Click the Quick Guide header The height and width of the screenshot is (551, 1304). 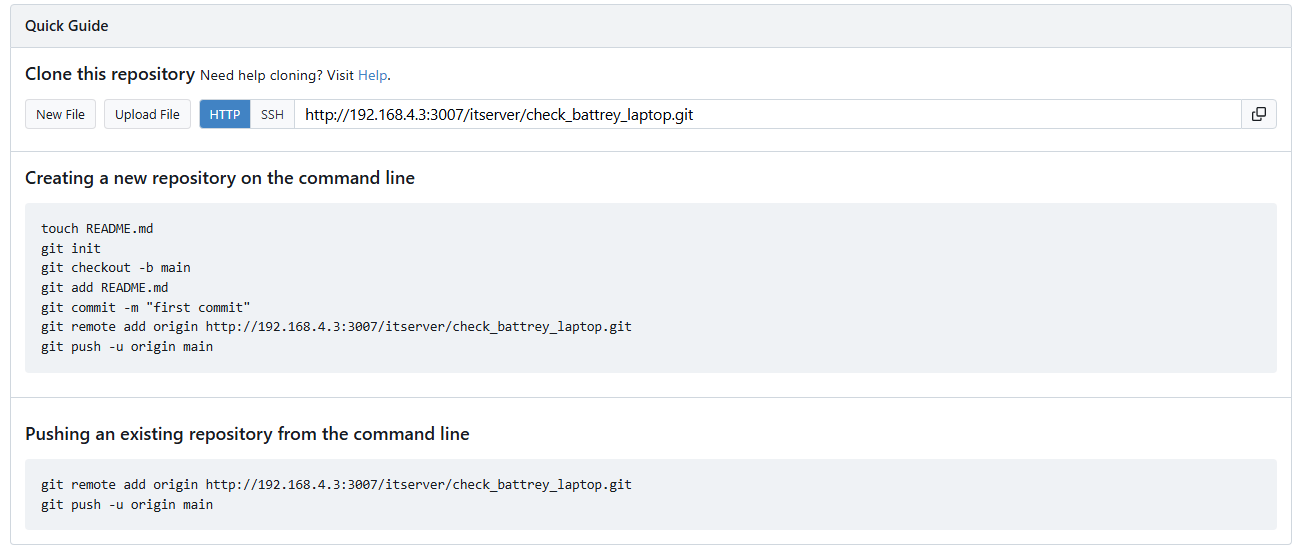coord(67,26)
